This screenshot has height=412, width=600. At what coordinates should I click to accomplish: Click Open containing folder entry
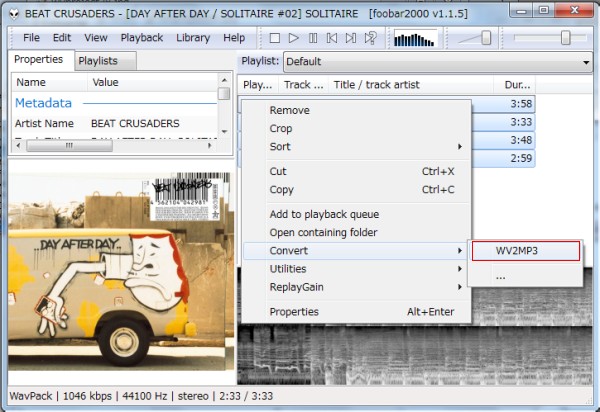[x=323, y=233]
